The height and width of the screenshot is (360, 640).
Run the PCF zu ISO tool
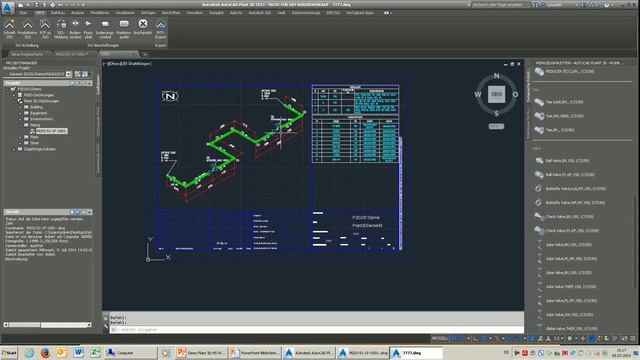[x=45, y=29]
